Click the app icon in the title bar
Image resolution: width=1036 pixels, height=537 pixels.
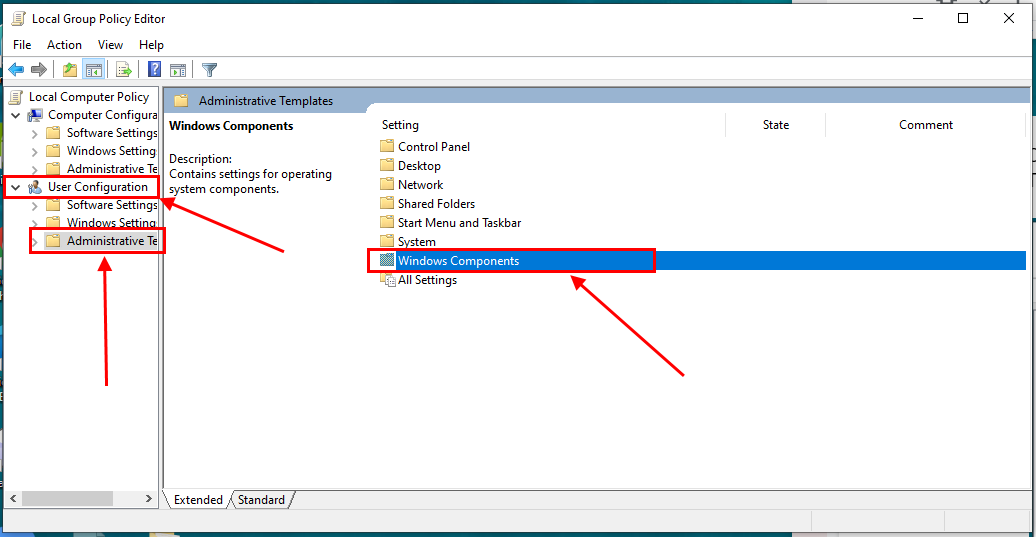(19, 18)
